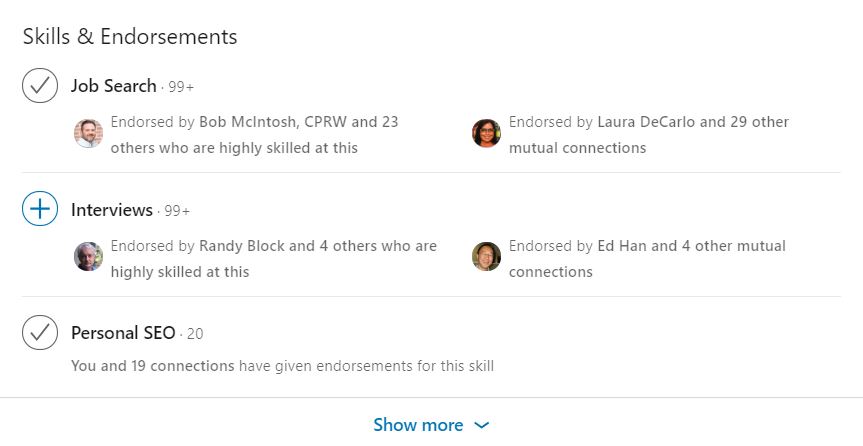Endorse the Interviews skill with plus icon
863x446 pixels.
40,209
